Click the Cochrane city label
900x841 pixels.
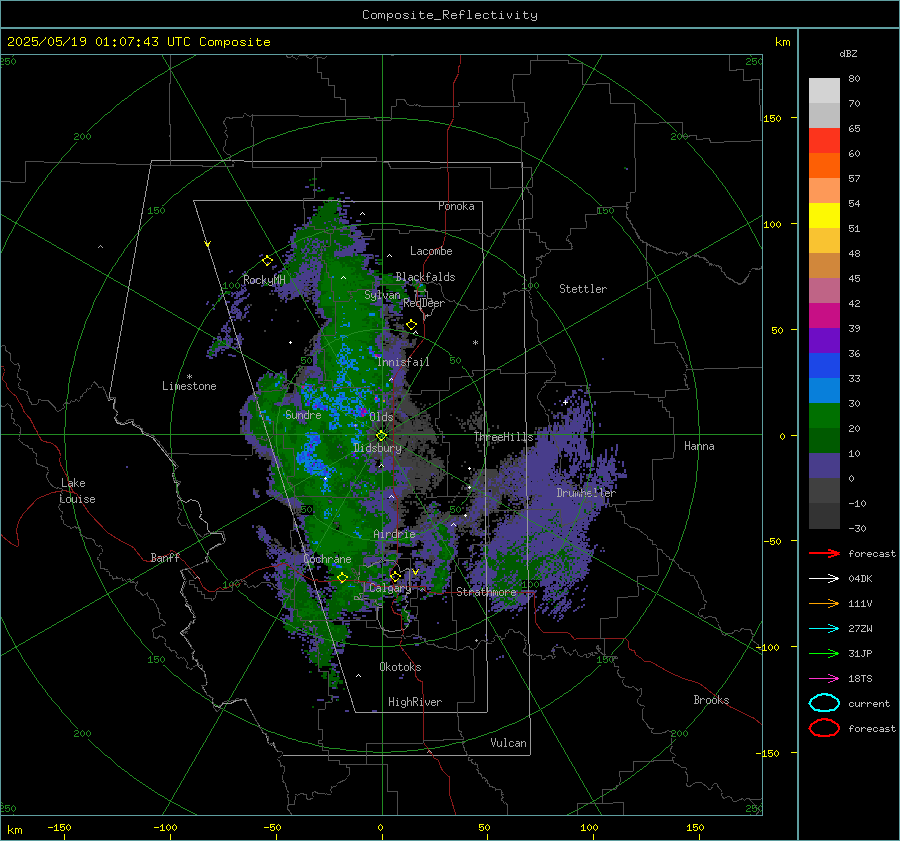coord(327,559)
